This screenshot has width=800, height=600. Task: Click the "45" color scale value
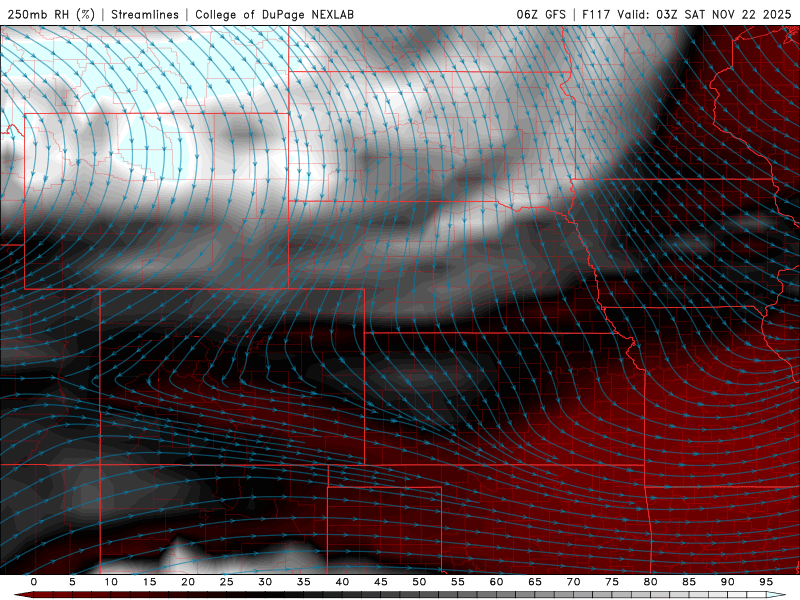[381, 582]
